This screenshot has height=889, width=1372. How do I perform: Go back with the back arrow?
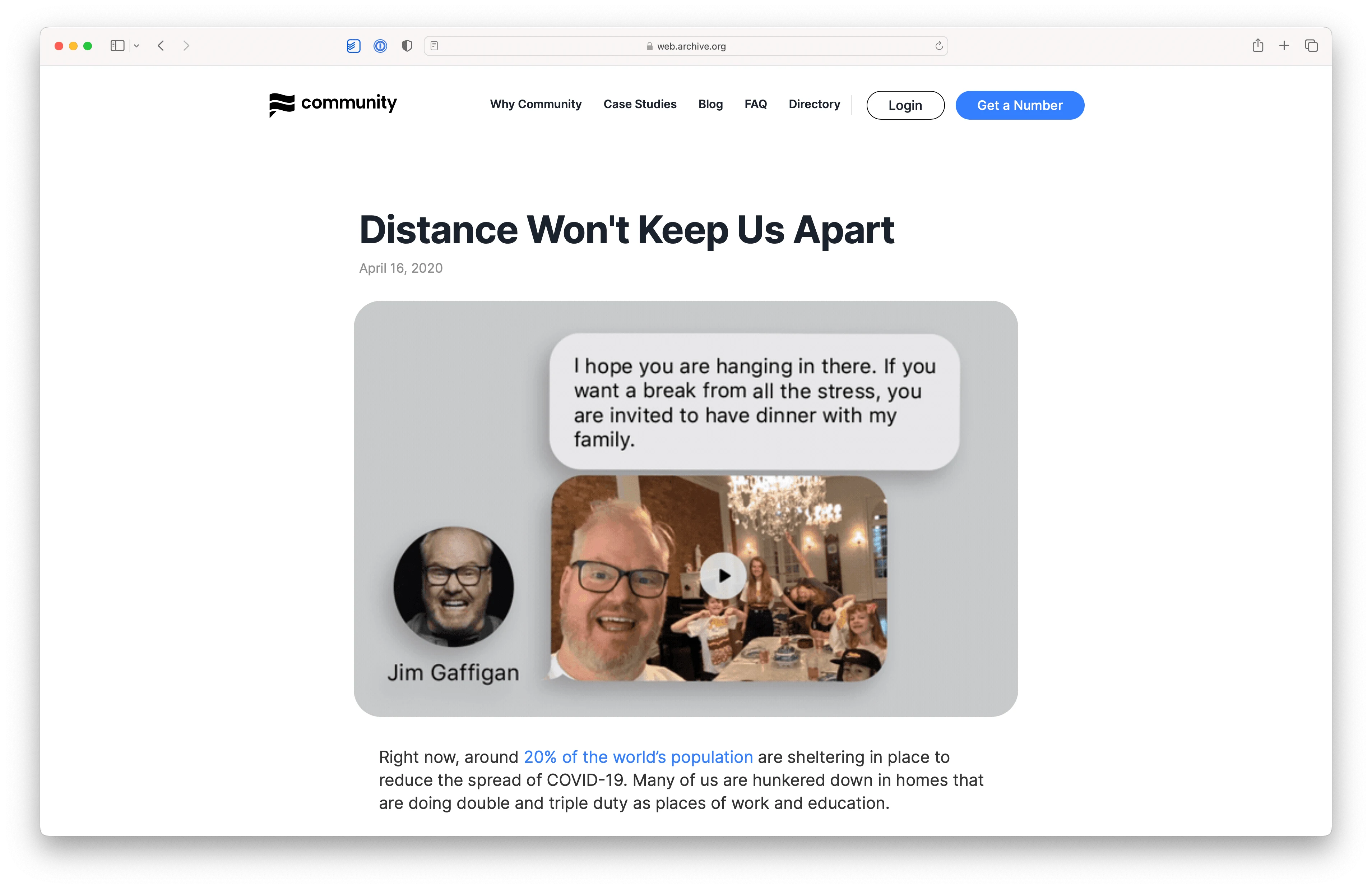point(161,46)
